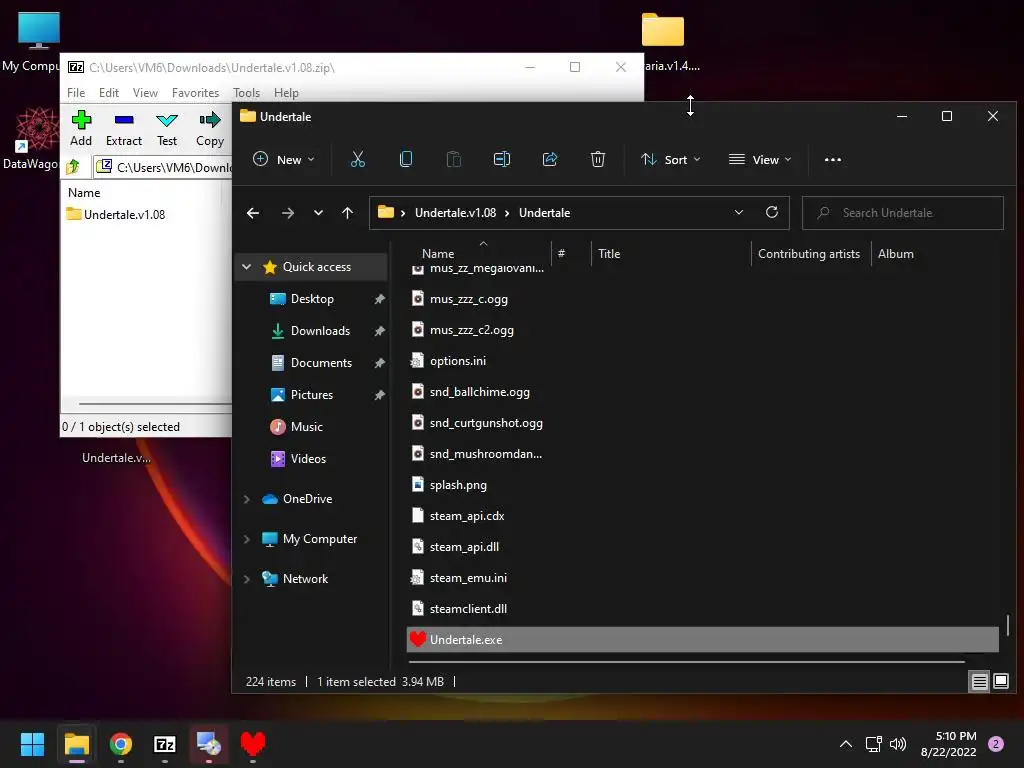Click the Add button in 7-Zip toolbar
The width and height of the screenshot is (1024, 768).
[81, 129]
